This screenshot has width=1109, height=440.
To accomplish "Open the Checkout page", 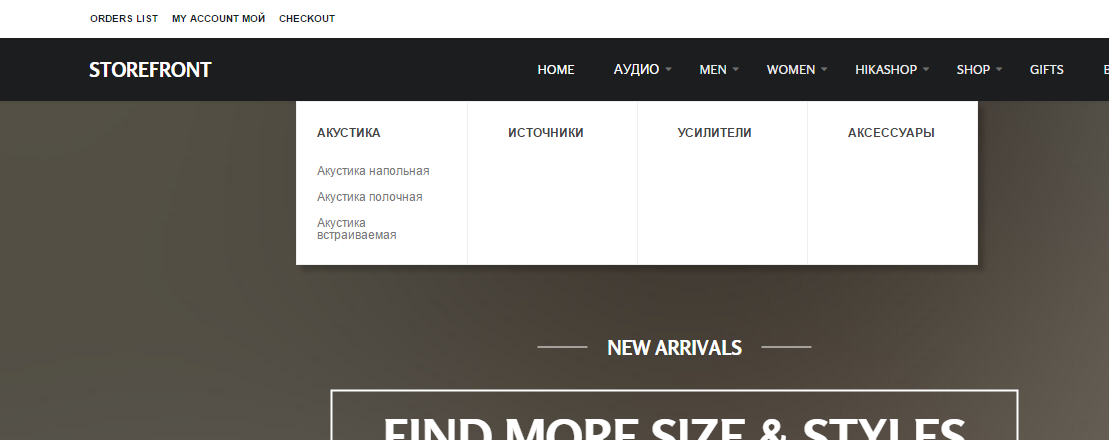I will click(307, 18).
